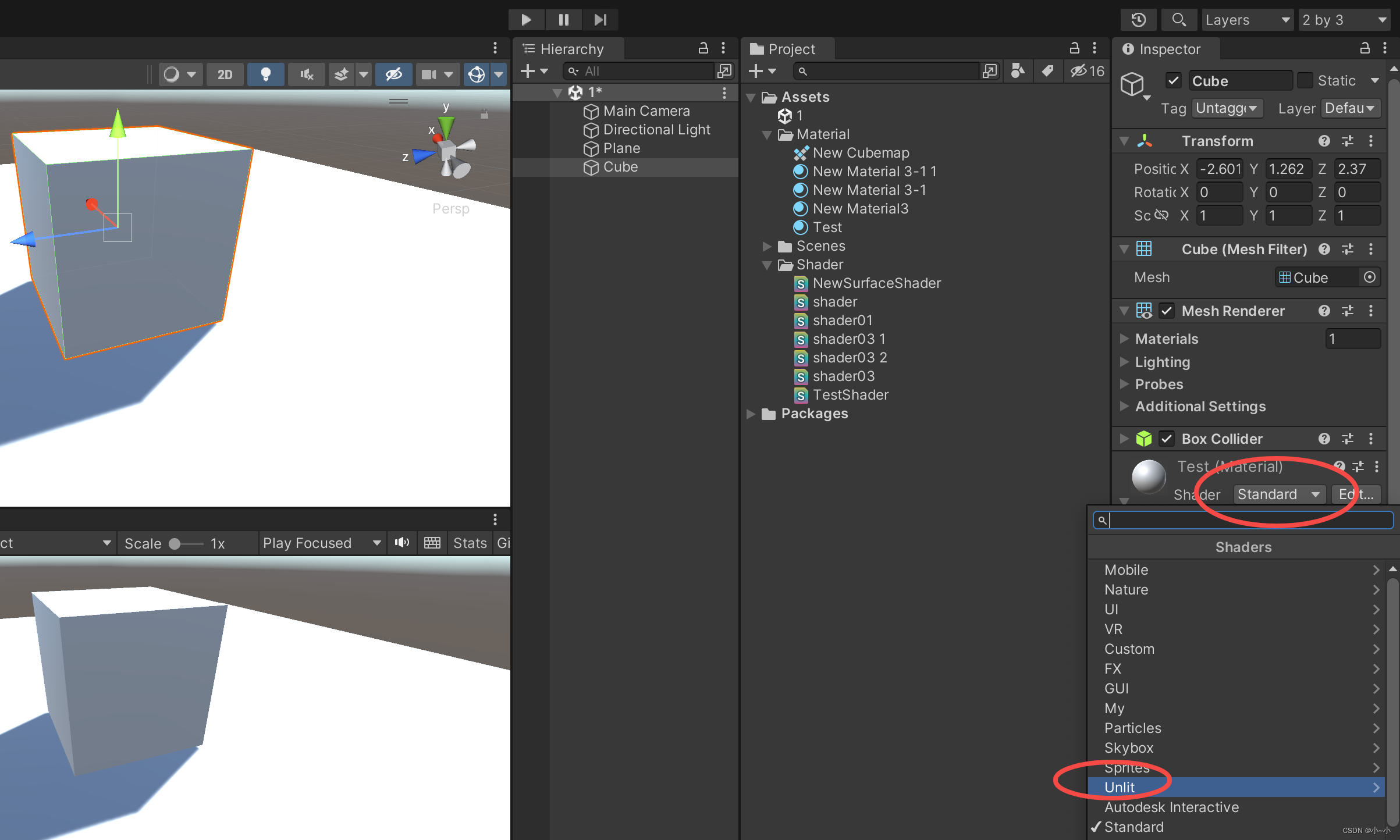Screen dimensions: 1400x840
Task: Click Search by Type icon in Project
Action: coord(1018,71)
